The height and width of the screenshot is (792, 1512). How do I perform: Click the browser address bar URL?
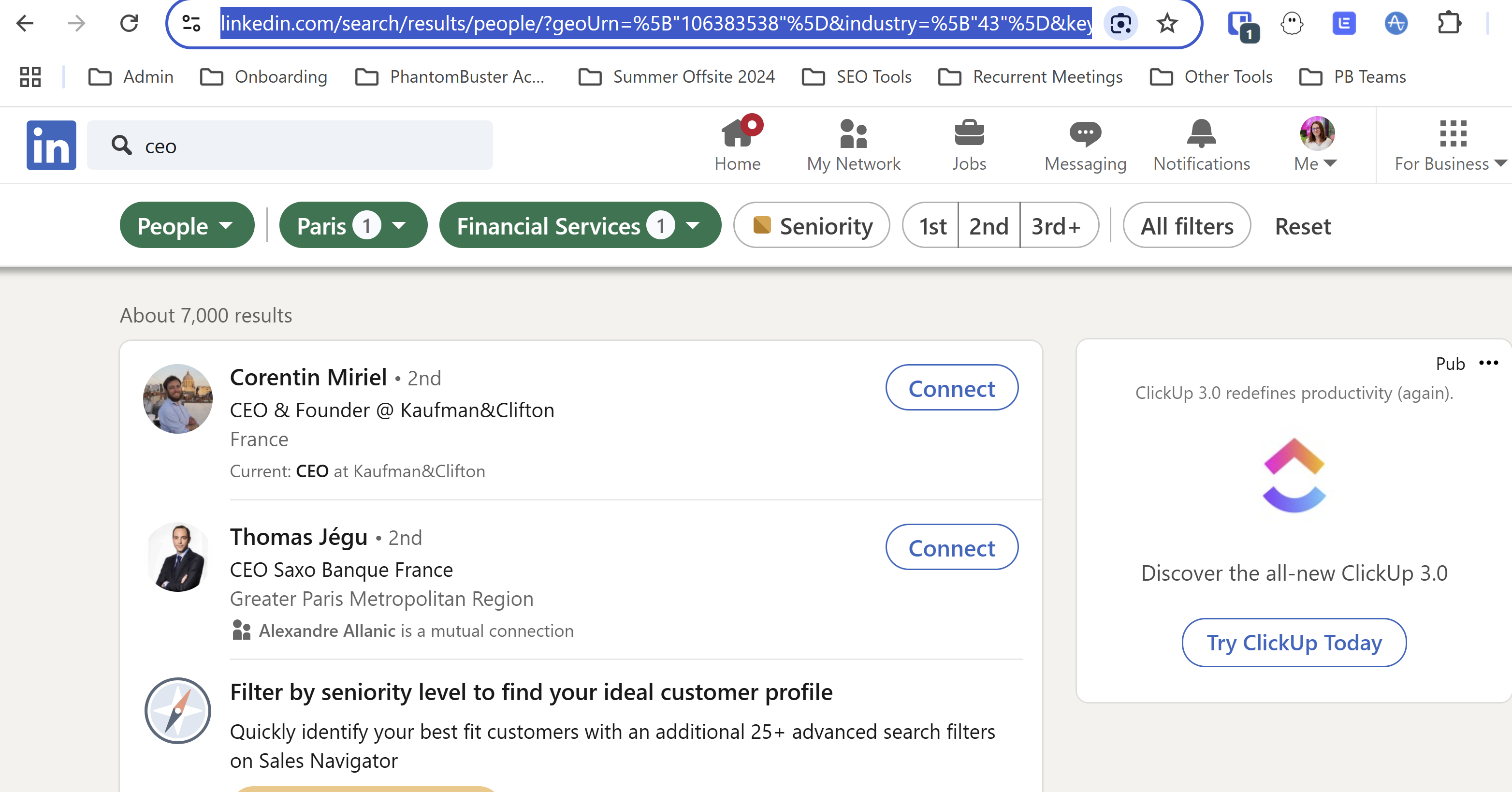(655, 24)
